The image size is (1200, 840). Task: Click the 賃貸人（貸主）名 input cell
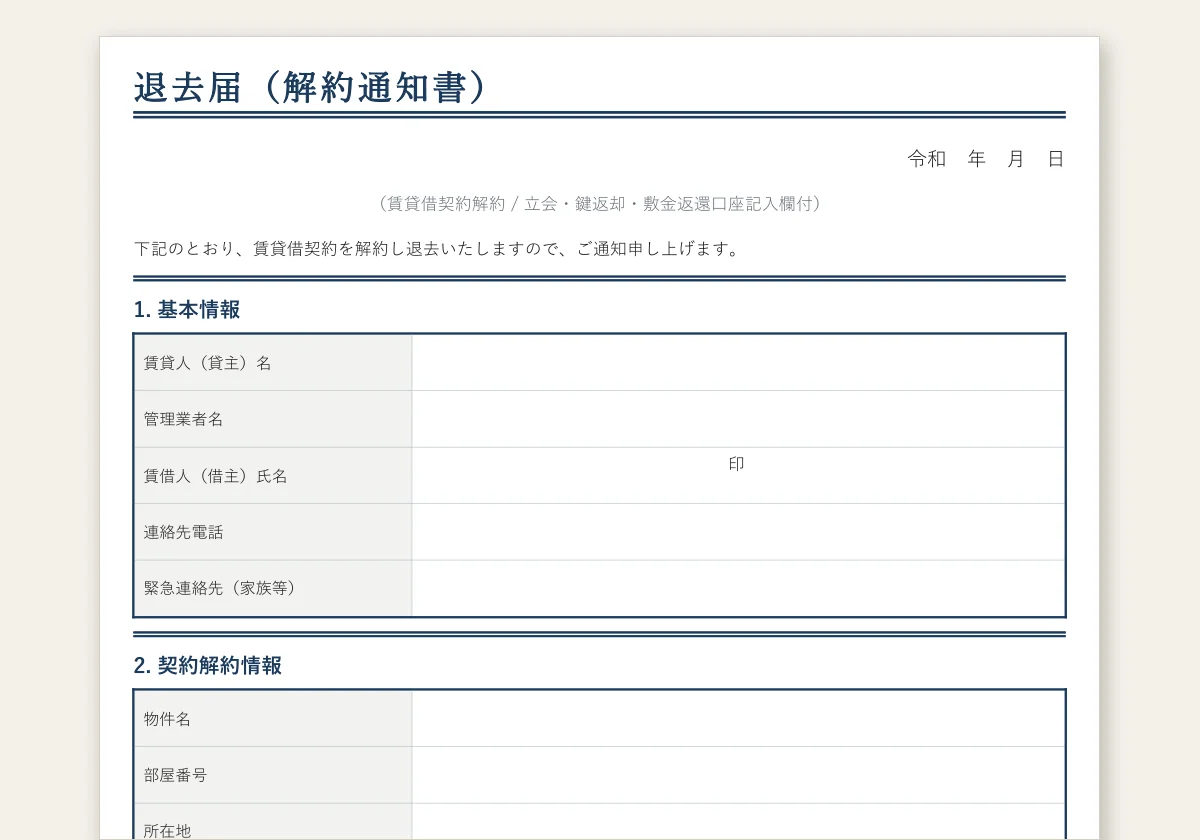click(x=738, y=363)
